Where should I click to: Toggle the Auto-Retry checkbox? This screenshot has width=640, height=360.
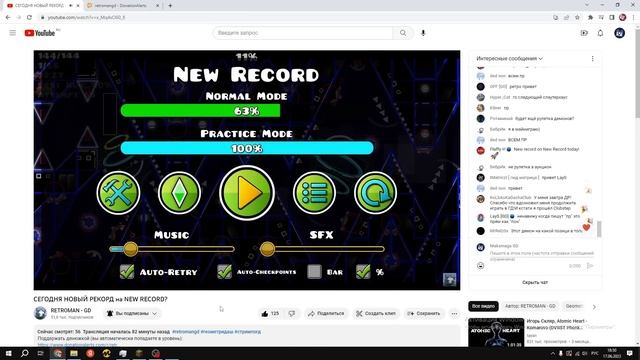(127, 272)
